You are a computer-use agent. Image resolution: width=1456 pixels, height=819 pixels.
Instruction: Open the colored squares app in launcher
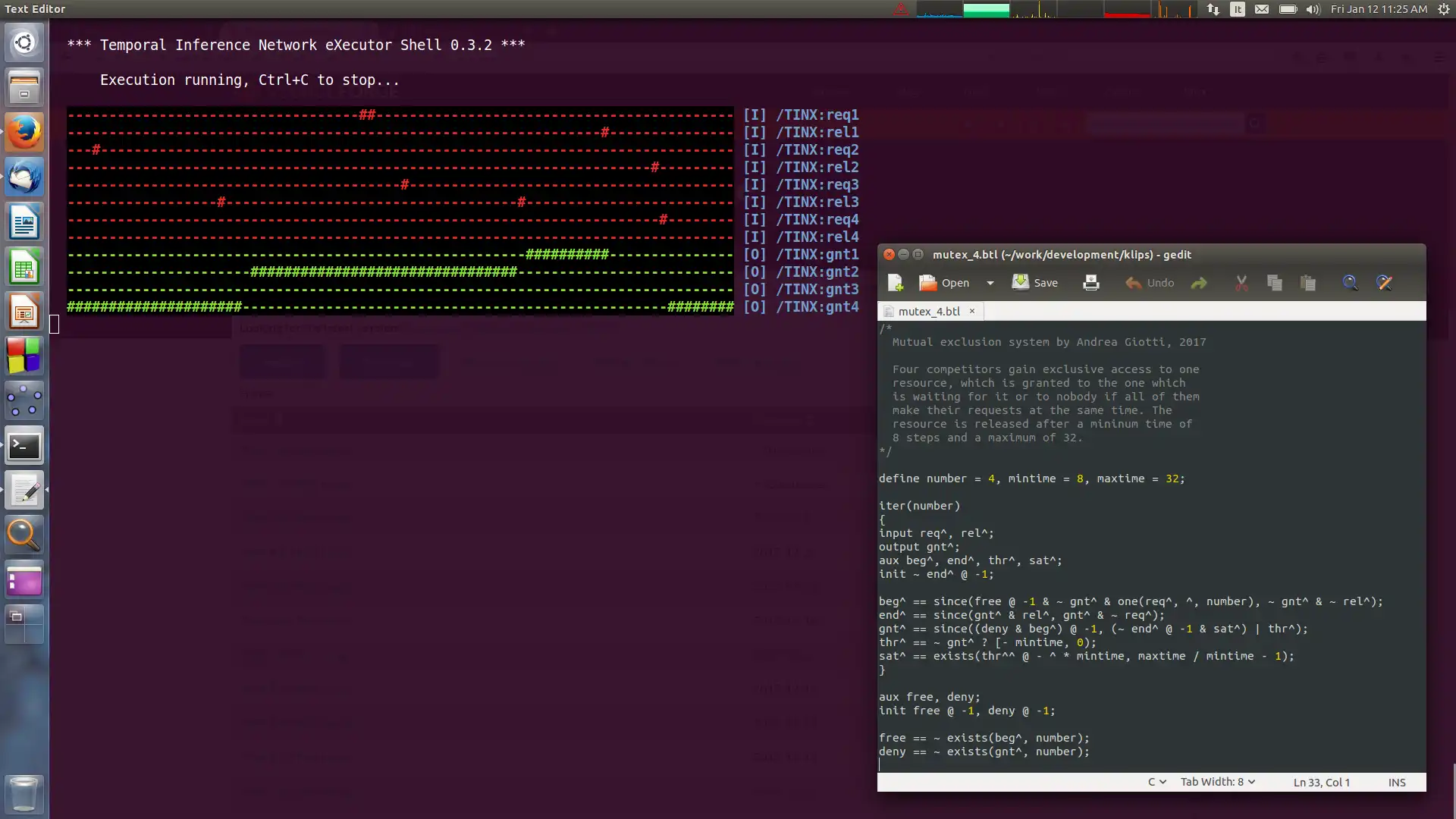click(x=24, y=356)
